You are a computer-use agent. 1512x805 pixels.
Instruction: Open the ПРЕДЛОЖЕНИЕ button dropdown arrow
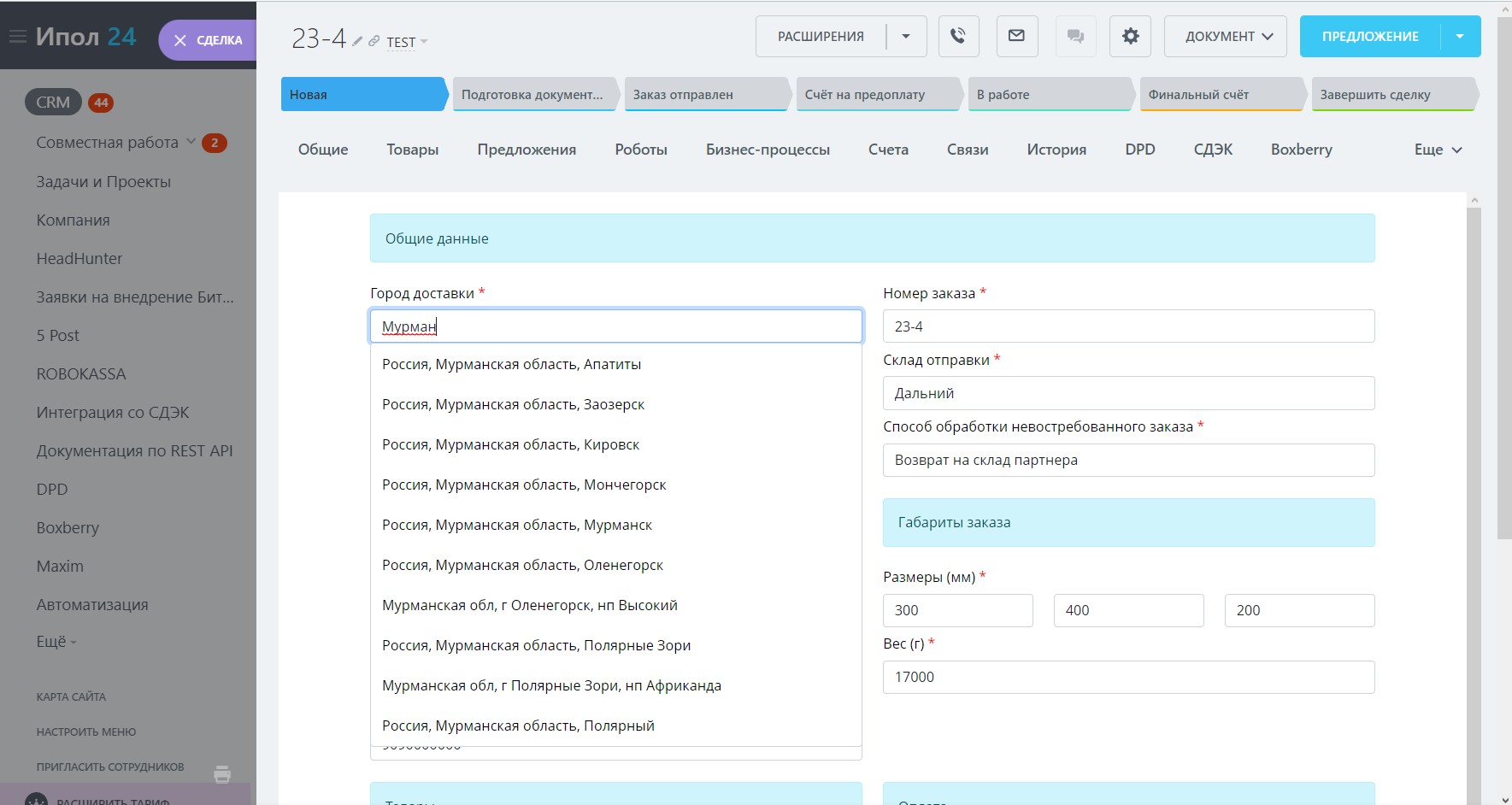point(1460,37)
